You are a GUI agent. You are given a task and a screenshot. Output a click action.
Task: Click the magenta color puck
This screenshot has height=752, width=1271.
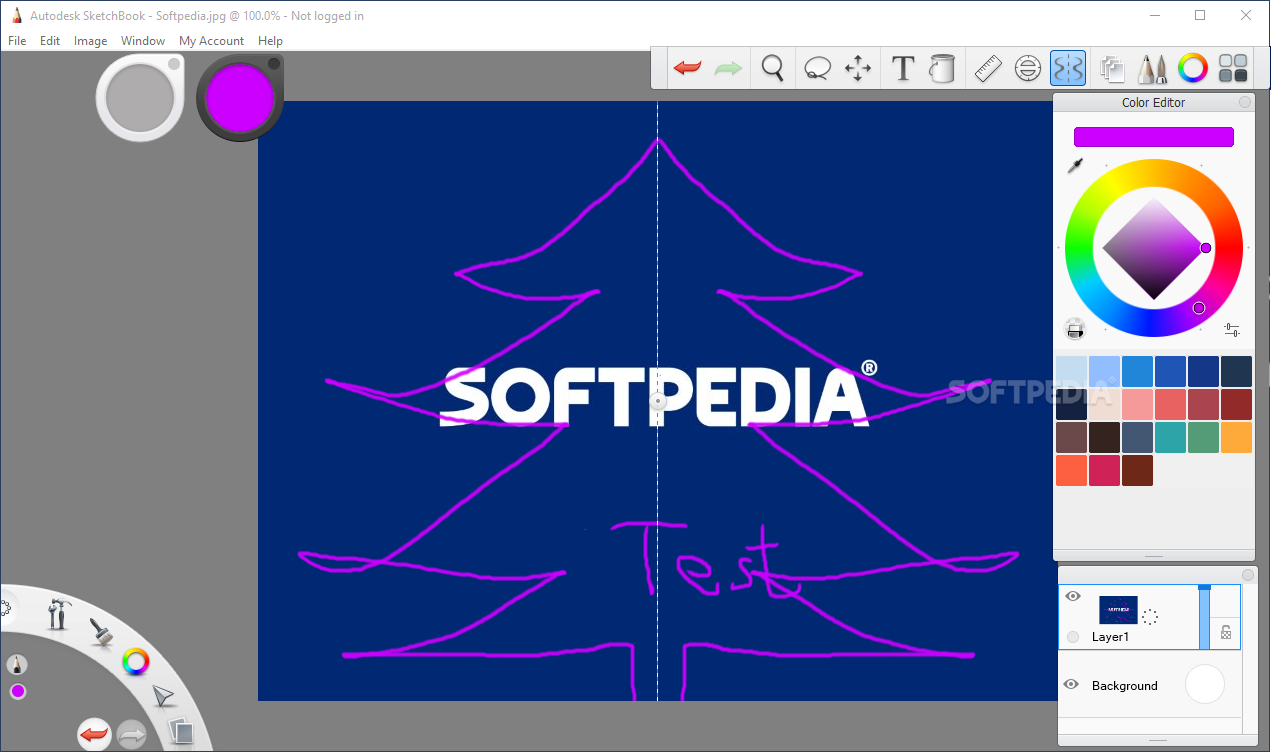pyautogui.click(x=240, y=98)
